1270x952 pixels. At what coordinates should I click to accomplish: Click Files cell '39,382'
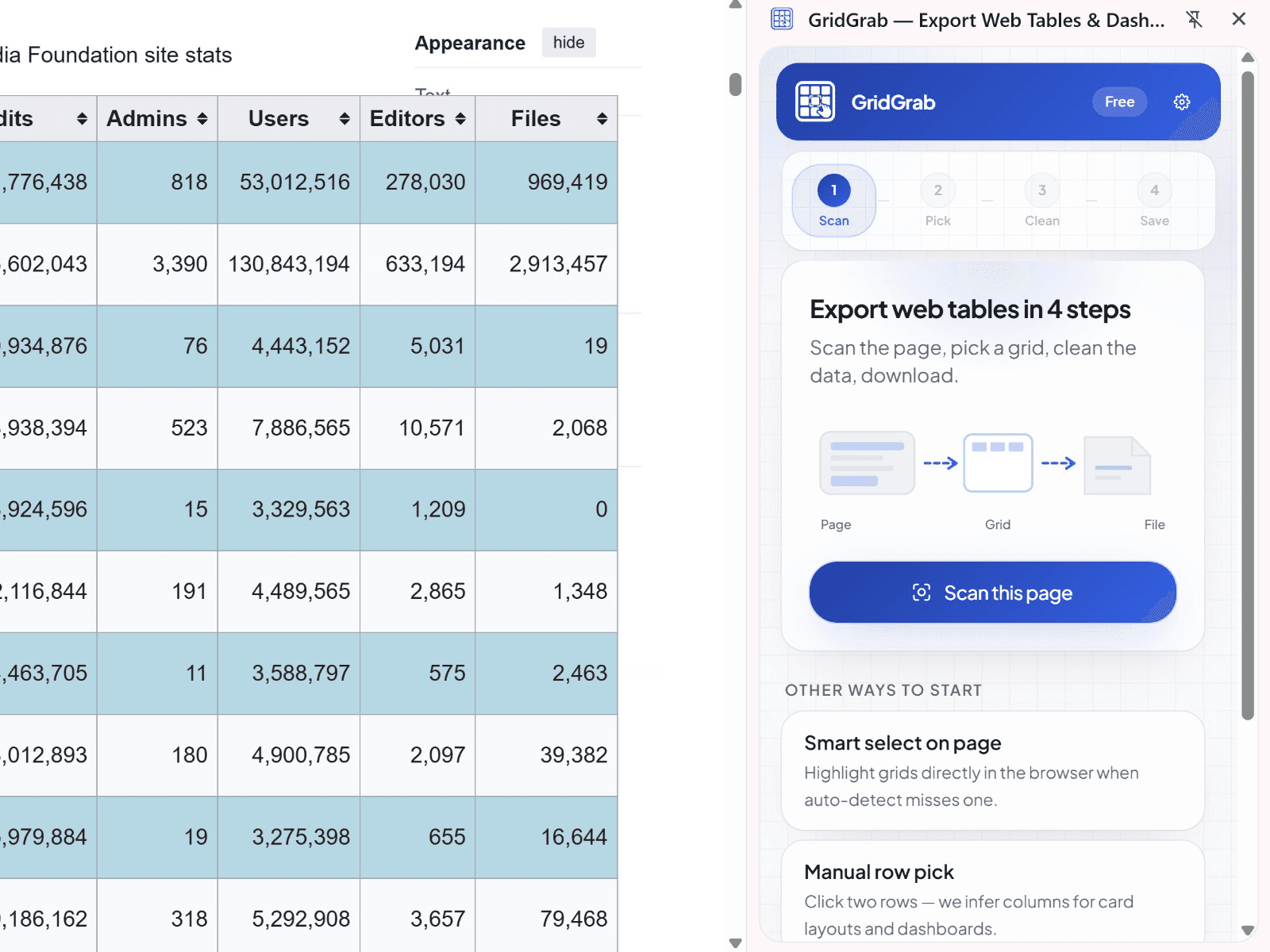coord(546,755)
